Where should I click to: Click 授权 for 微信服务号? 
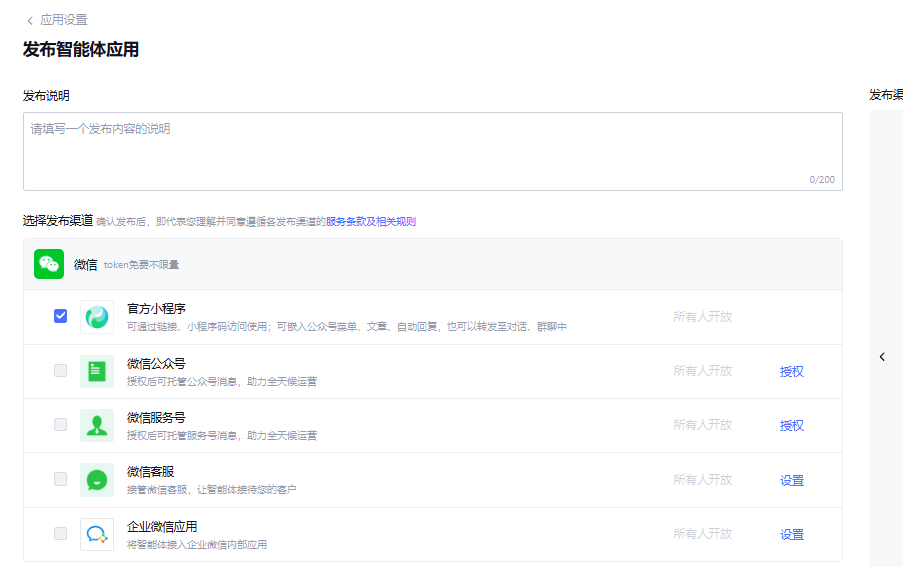pyautogui.click(x=791, y=425)
